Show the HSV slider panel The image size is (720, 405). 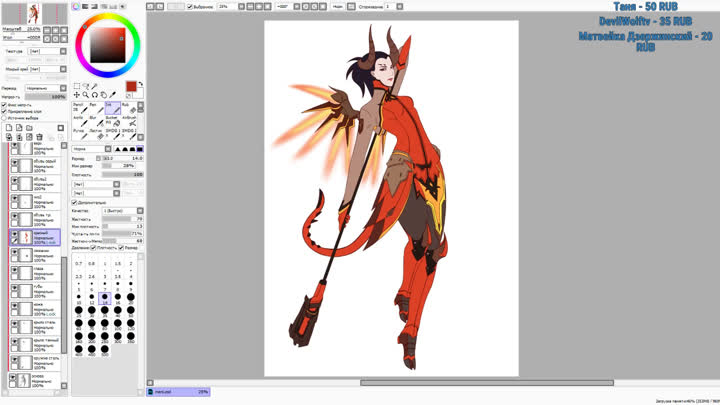pos(94,6)
